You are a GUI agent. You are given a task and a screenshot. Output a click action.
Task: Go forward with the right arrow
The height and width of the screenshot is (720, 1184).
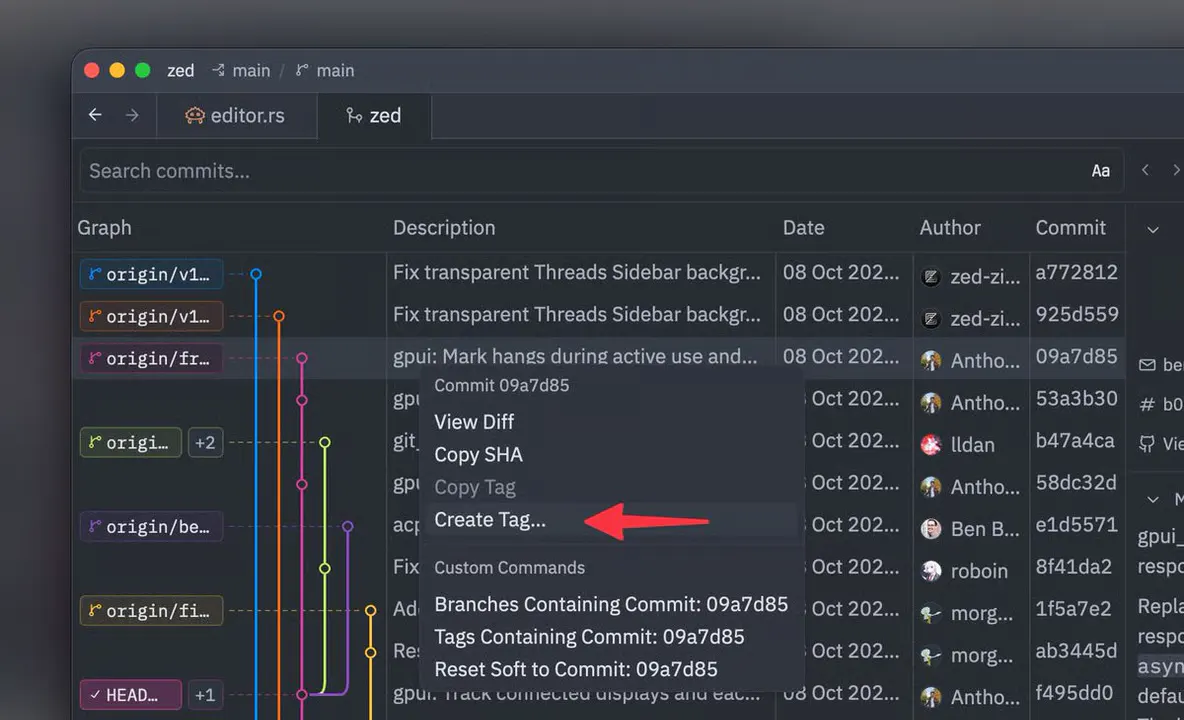tap(132, 115)
